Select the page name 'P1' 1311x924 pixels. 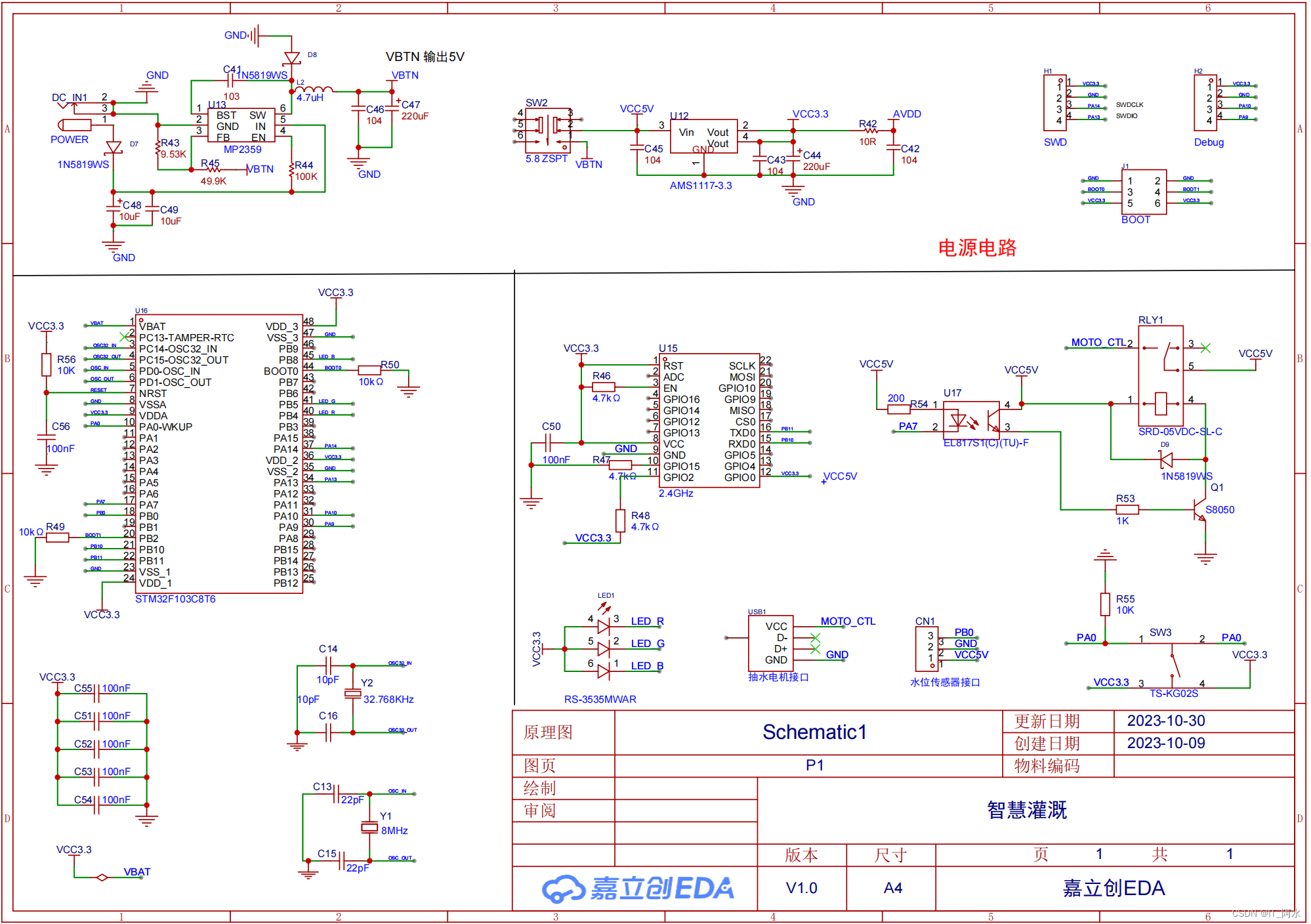814,765
